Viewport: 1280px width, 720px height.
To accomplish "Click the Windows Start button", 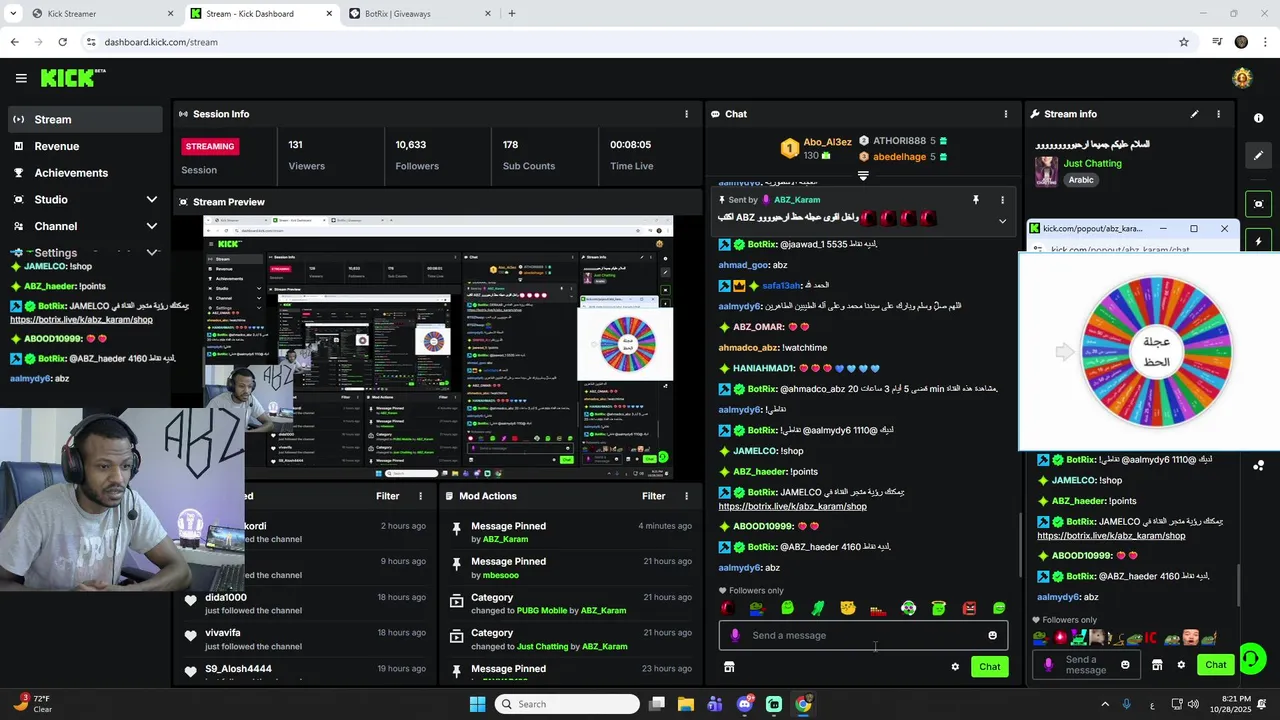I will point(477,704).
